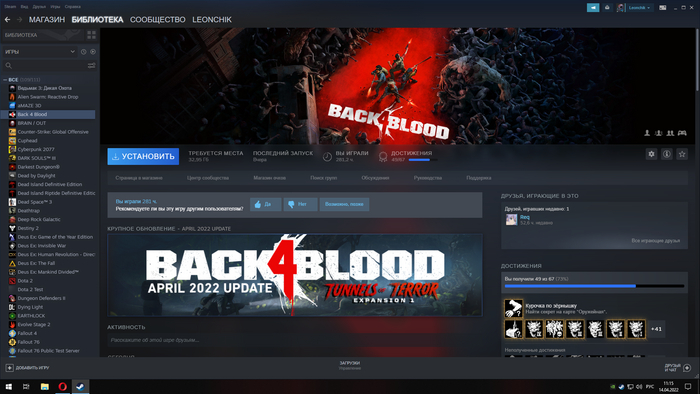Click the add game plus icon
The height and width of the screenshot is (394, 700).
coord(9,368)
